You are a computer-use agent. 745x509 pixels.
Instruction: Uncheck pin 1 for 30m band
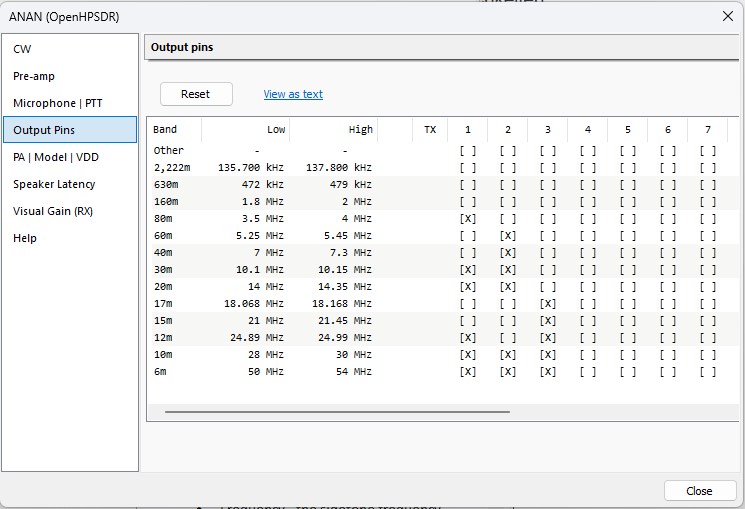click(x=468, y=269)
